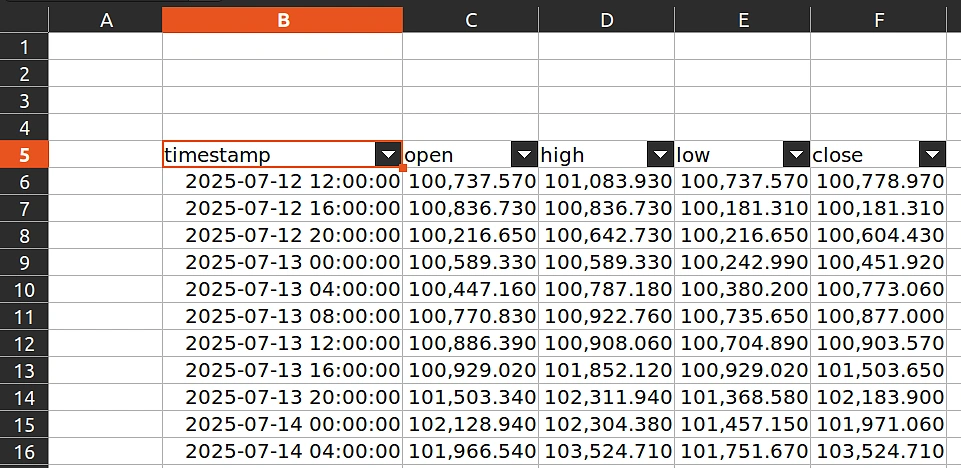Viewport: 961px width, 468px height.
Task: Select column B header
Action: (282, 20)
